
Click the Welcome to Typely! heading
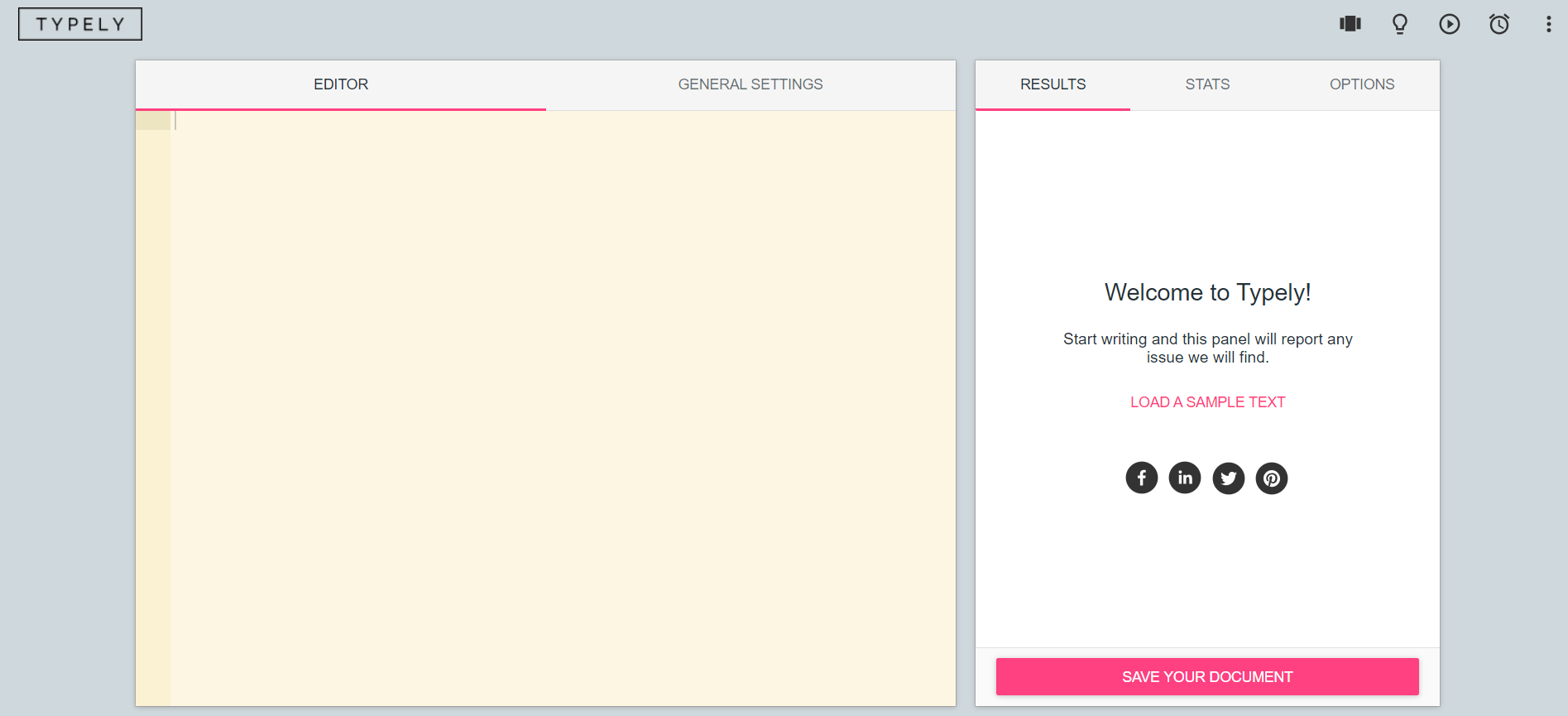(x=1207, y=293)
